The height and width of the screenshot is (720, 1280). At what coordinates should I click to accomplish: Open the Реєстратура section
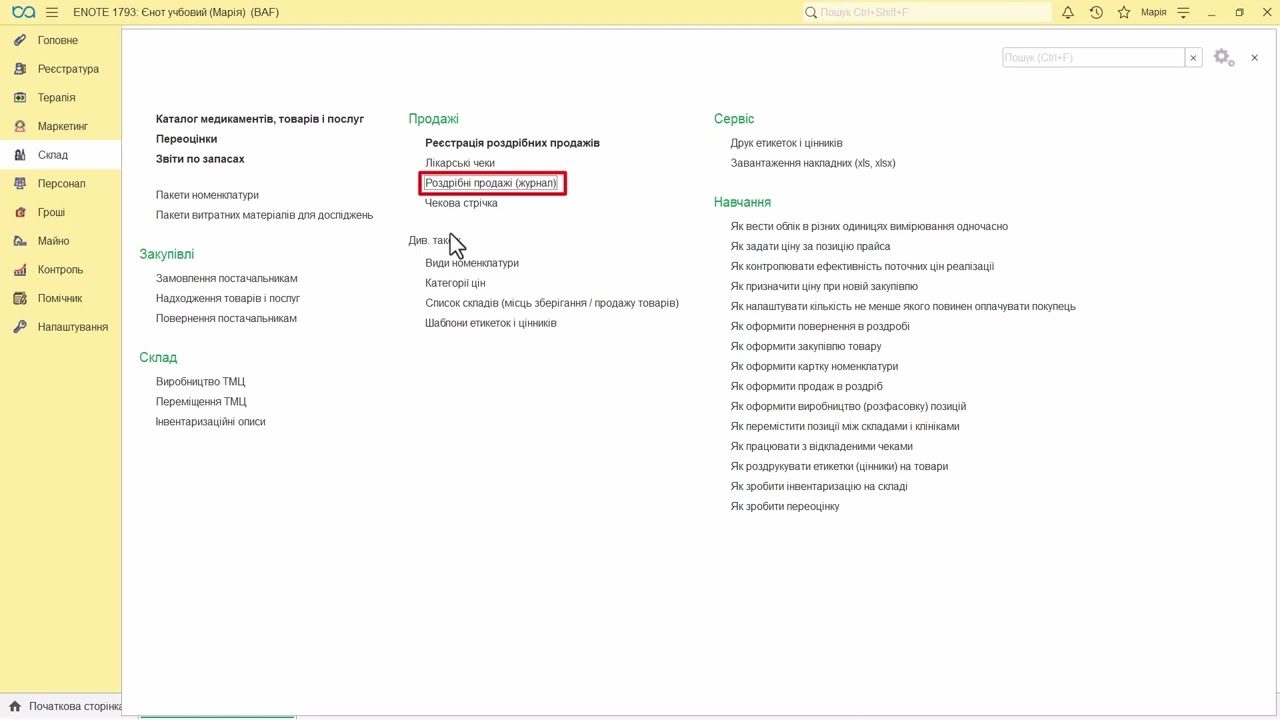[68, 69]
